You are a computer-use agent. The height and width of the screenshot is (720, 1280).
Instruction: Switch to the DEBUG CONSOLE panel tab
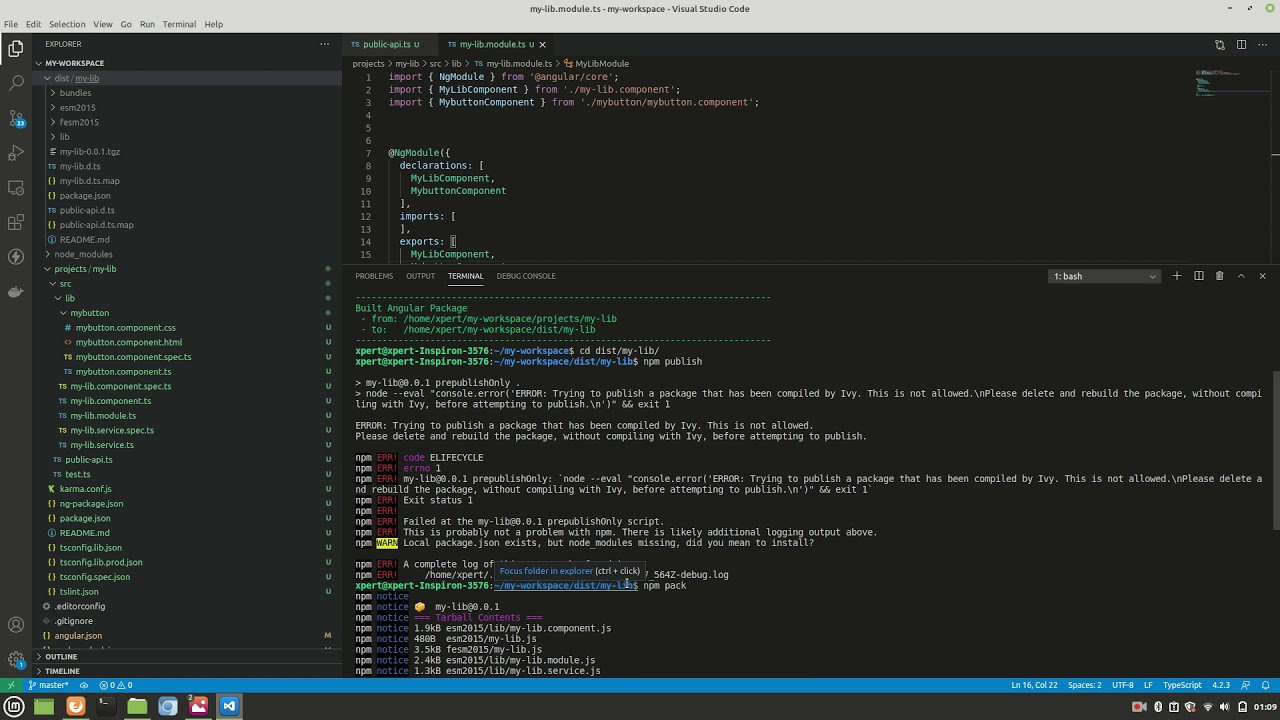[526, 276]
